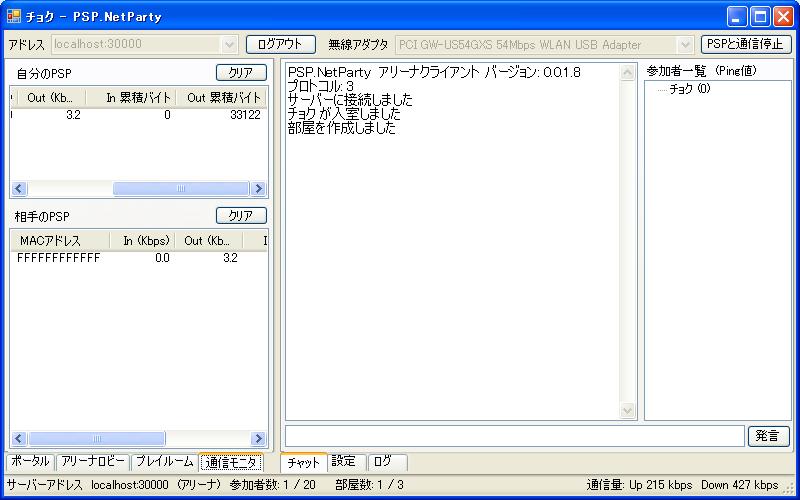Switch to the プレイルーム tab
This screenshot has height=500, width=800.
click(164, 462)
